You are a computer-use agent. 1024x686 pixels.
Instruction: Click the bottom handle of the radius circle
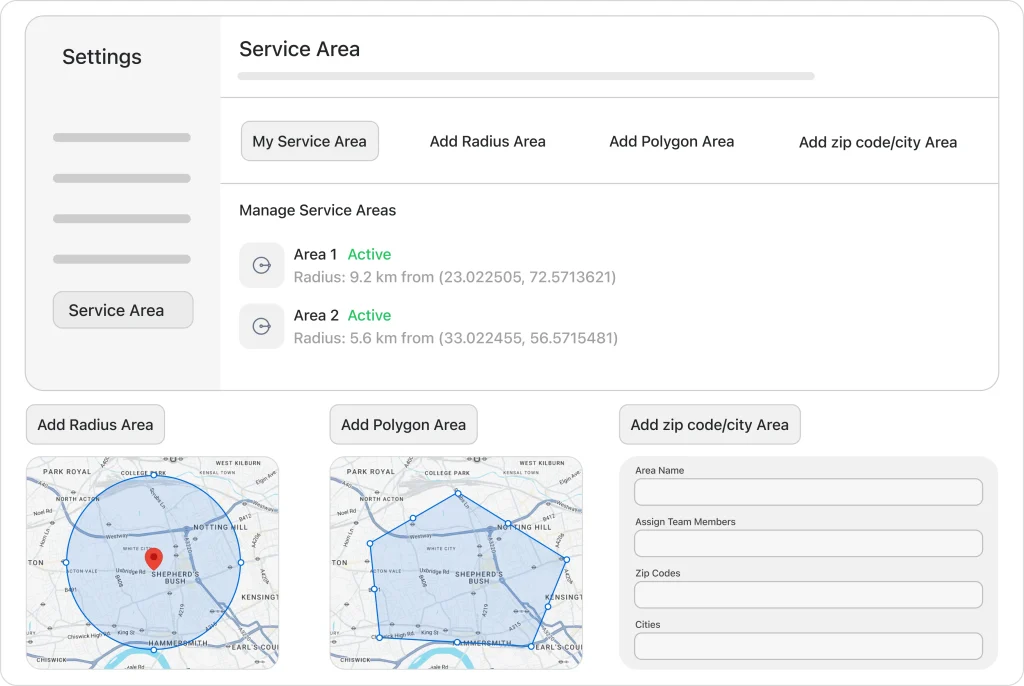(x=154, y=650)
